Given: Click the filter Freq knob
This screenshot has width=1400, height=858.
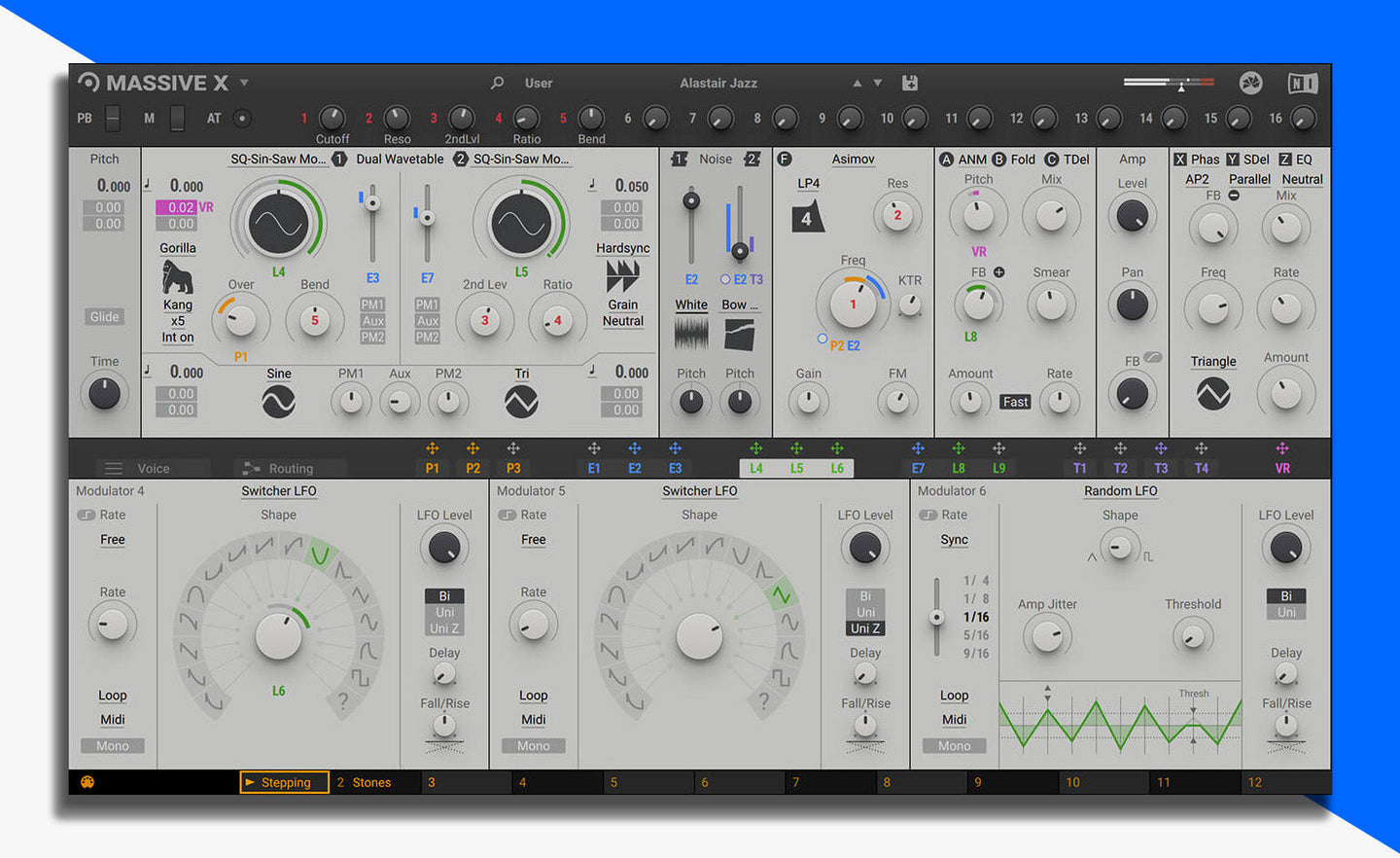Looking at the screenshot, I should pyautogui.click(x=853, y=304).
